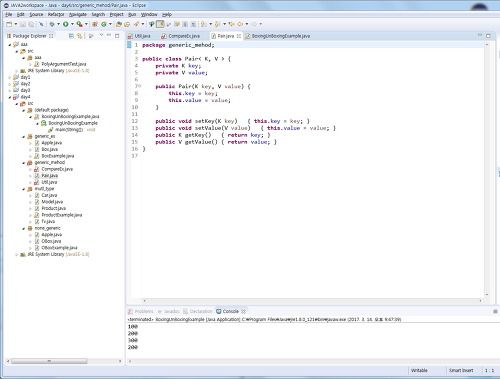Screen dimensions: 500x379
Task: Collapse the aaa project node
Action: [x=10, y=44]
